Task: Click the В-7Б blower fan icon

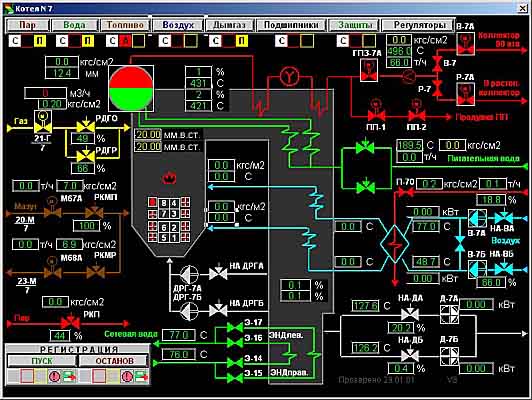Action: click(x=477, y=269)
